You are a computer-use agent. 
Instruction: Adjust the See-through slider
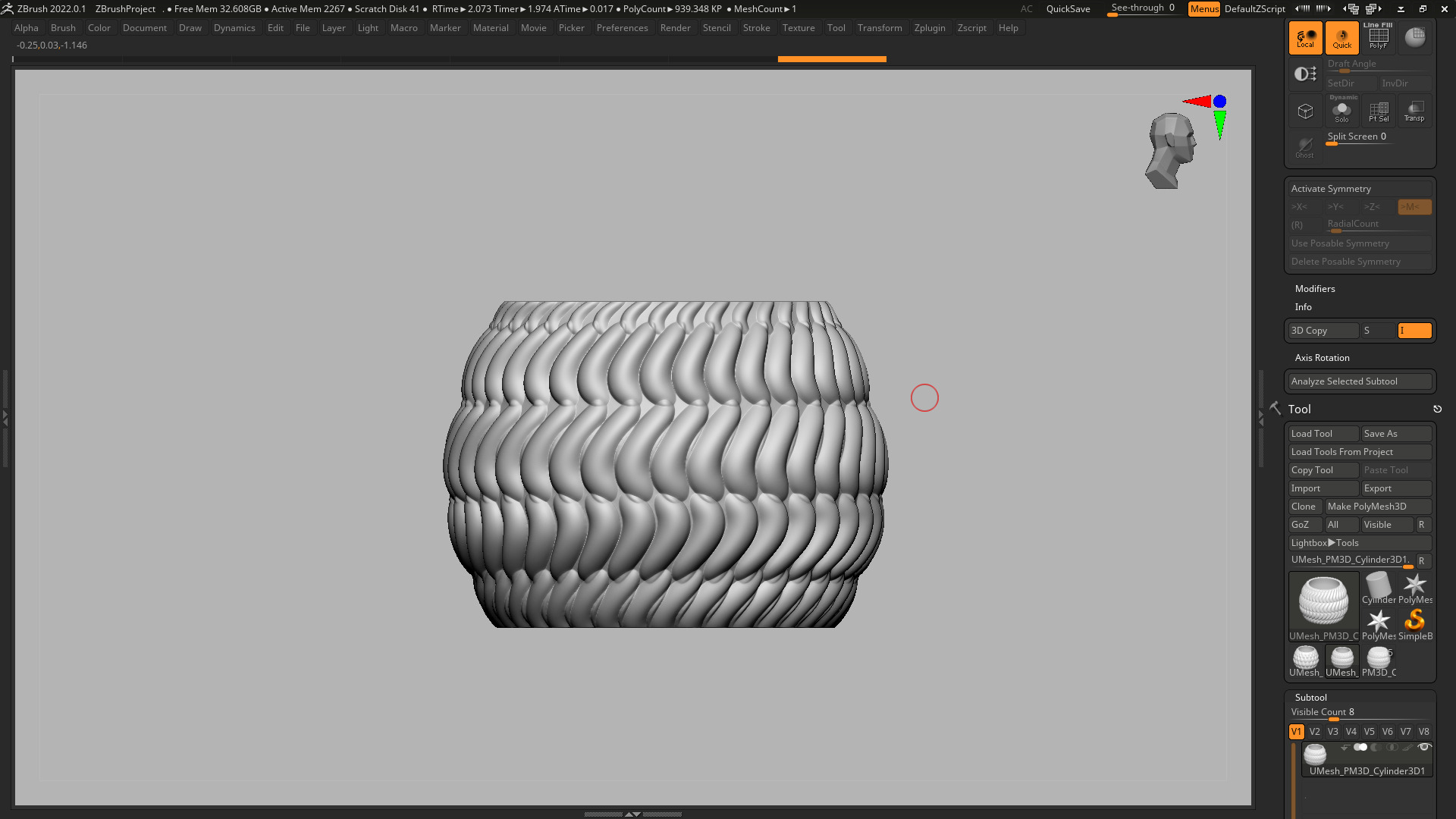[1144, 9]
